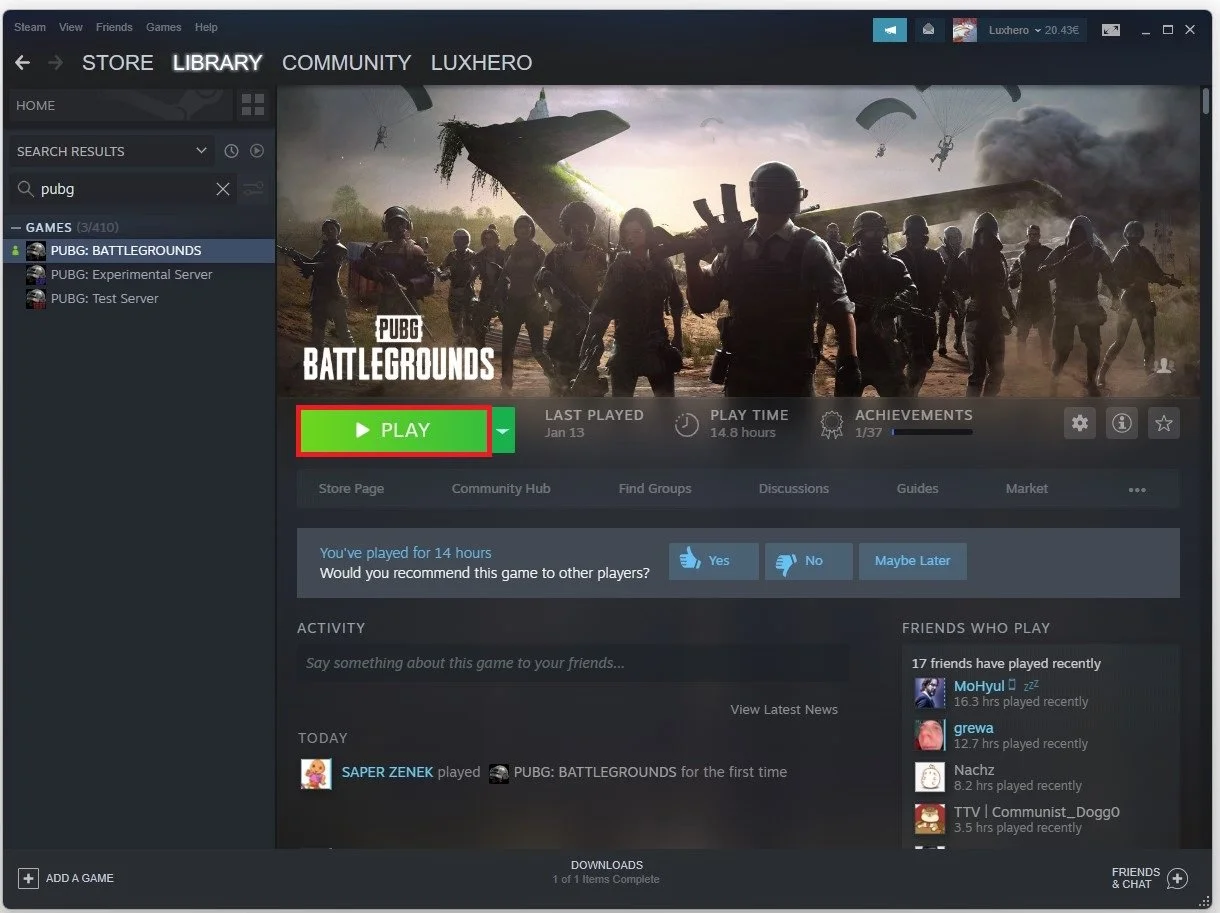Open grewa's avatar
Viewport: 1220px width, 913px height.
pos(930,735)
